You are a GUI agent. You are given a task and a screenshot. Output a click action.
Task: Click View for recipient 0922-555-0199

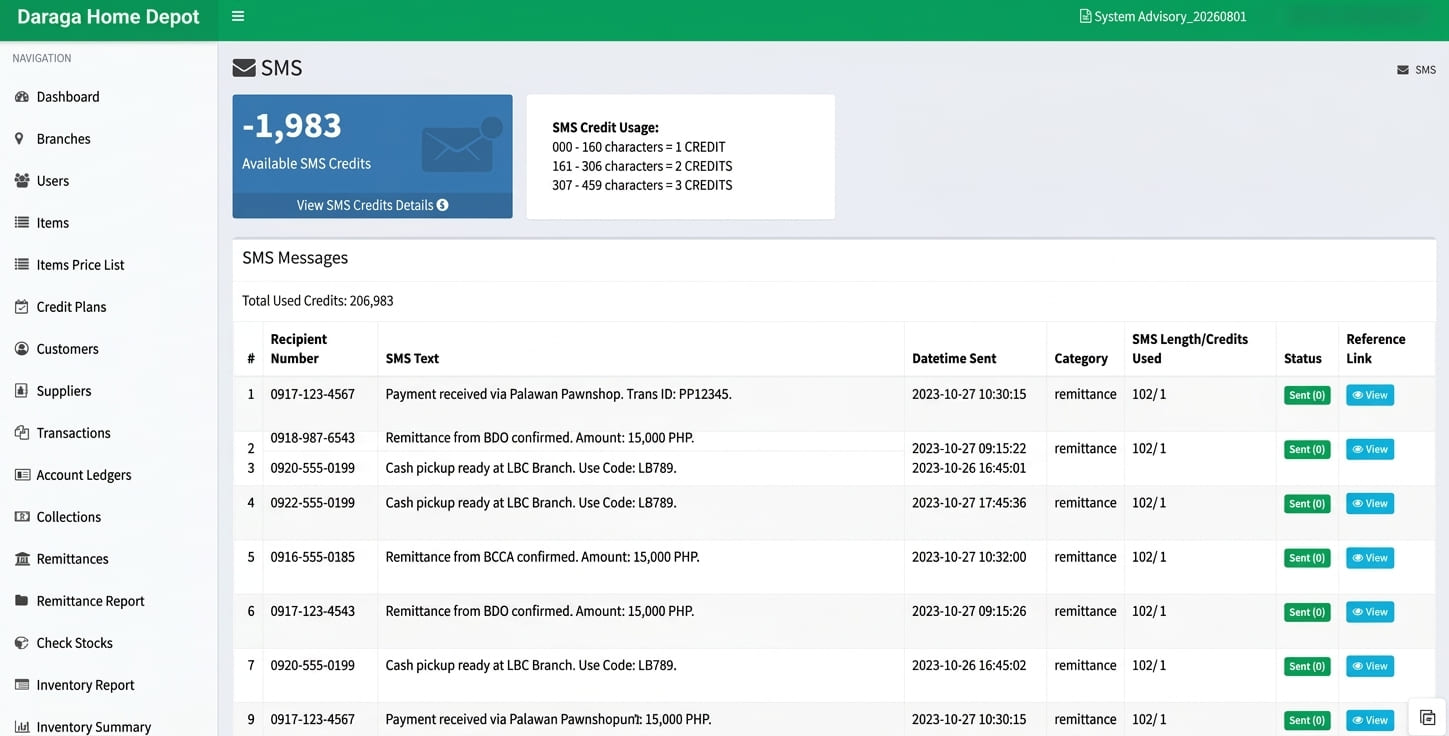click(x=1370, y=503)
